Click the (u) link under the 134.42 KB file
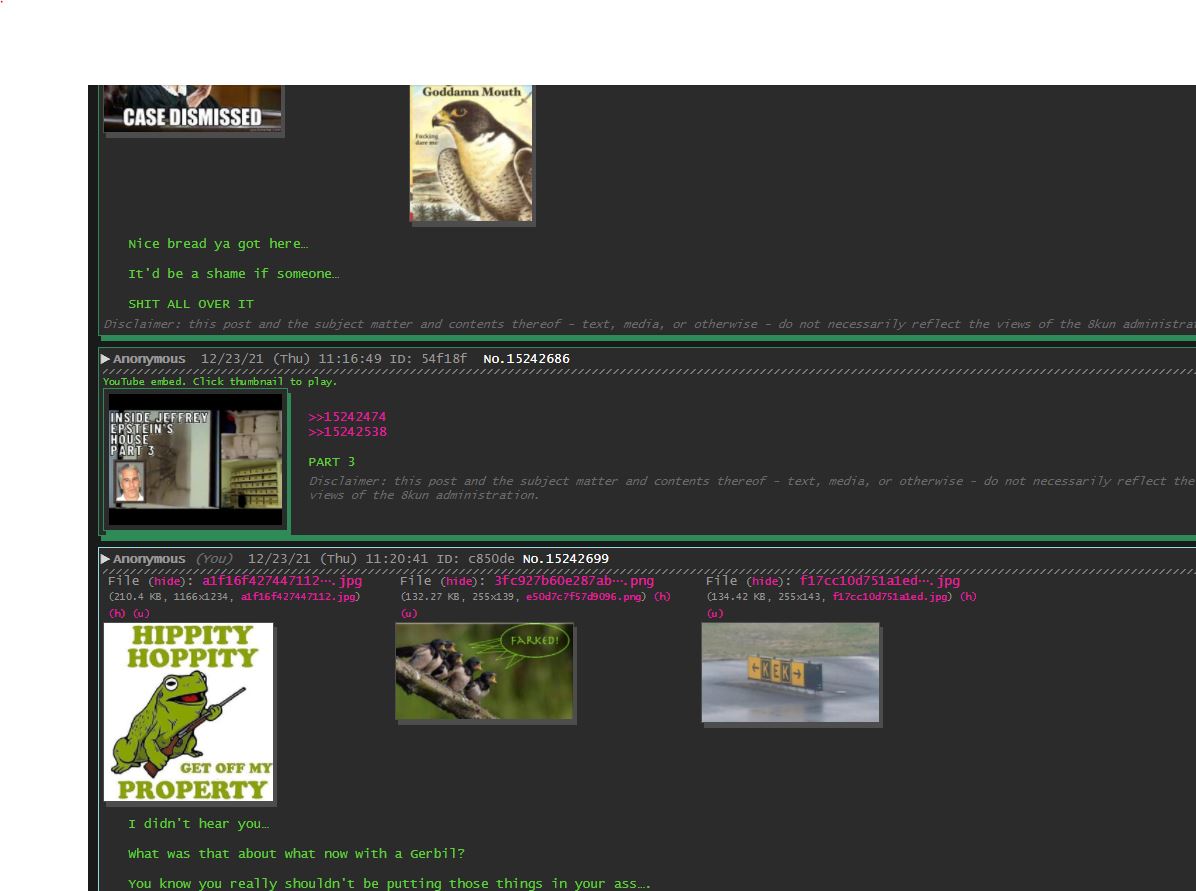1196x891 pixels. (x=715, y=613)
